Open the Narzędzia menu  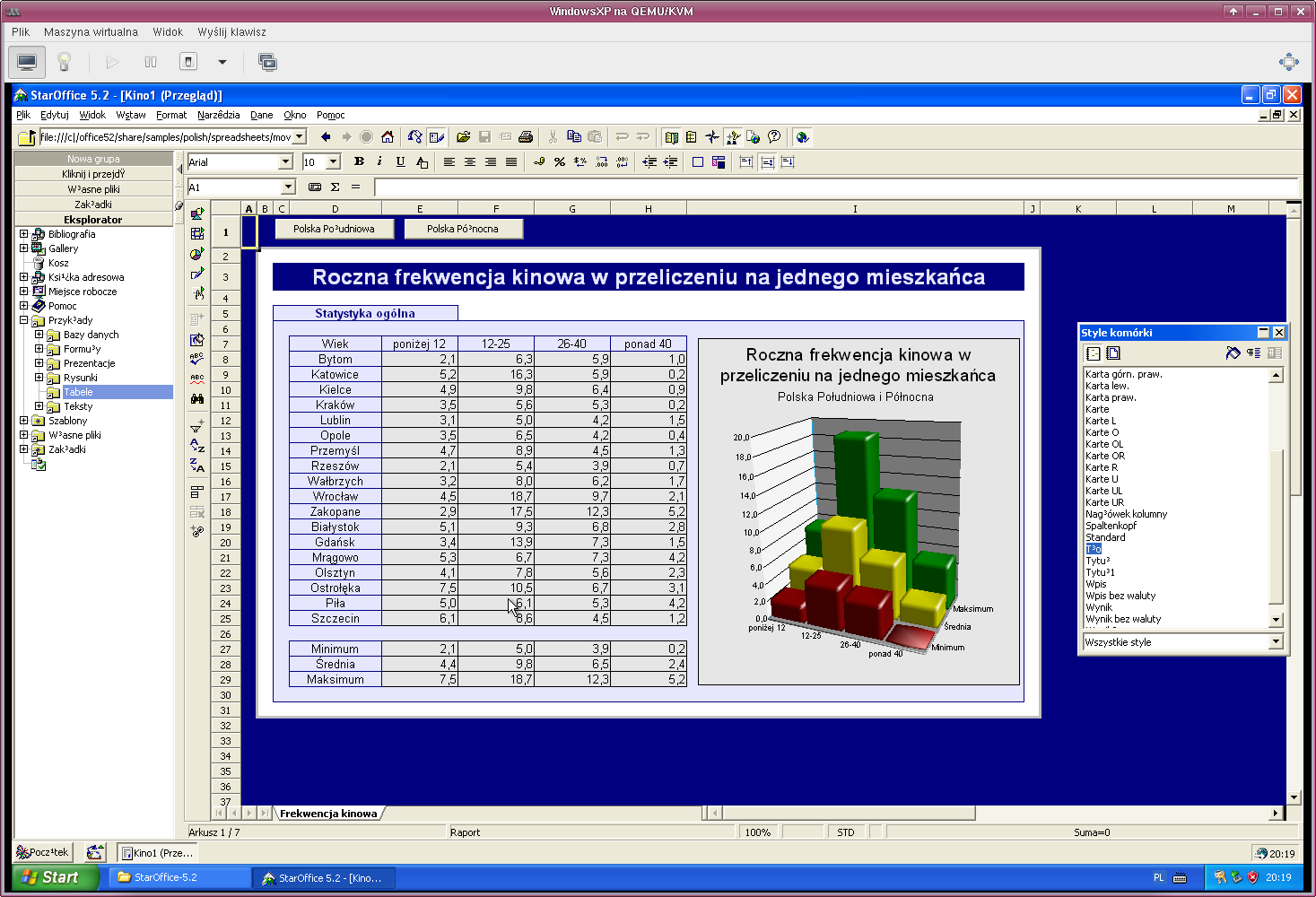pos(219,115)
